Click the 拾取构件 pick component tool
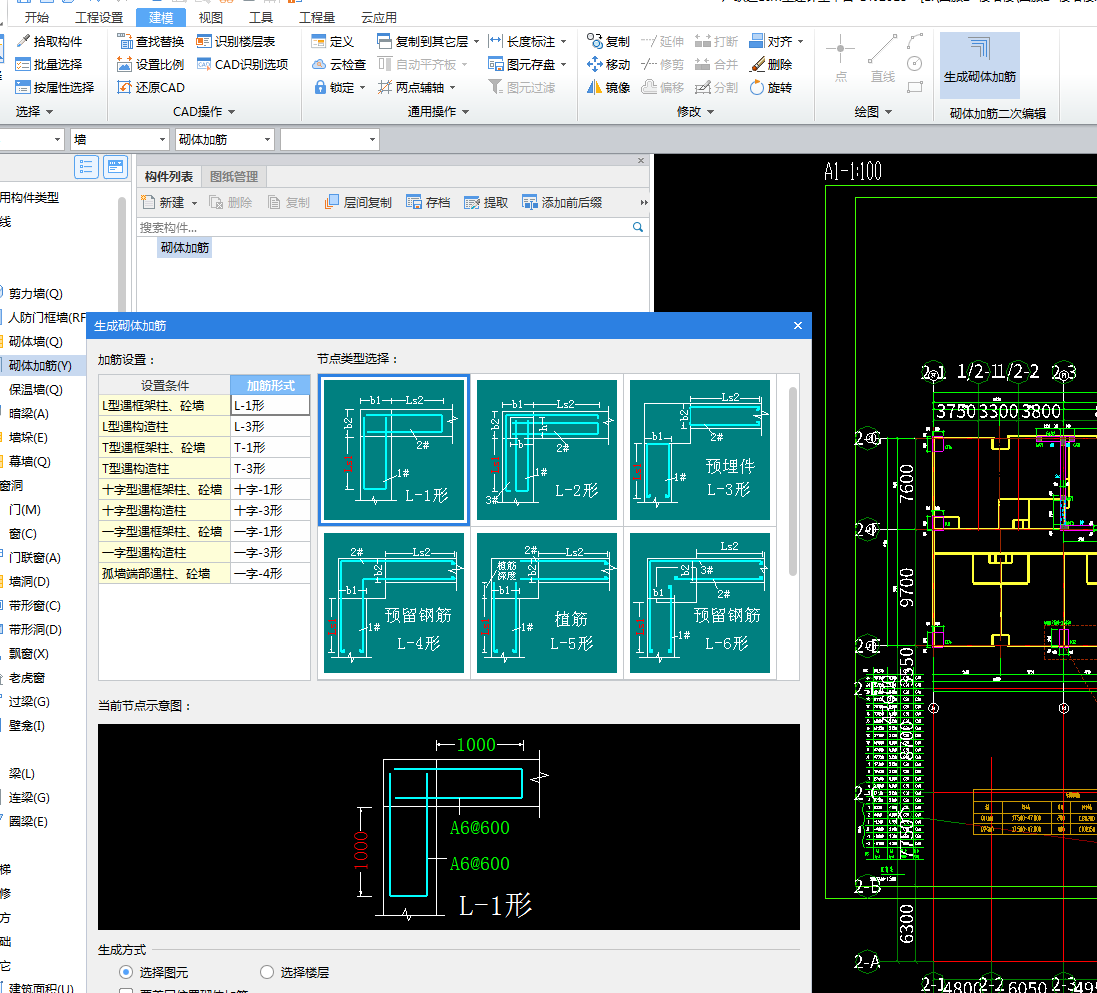Screen dimensions: 1097x993 49,41
